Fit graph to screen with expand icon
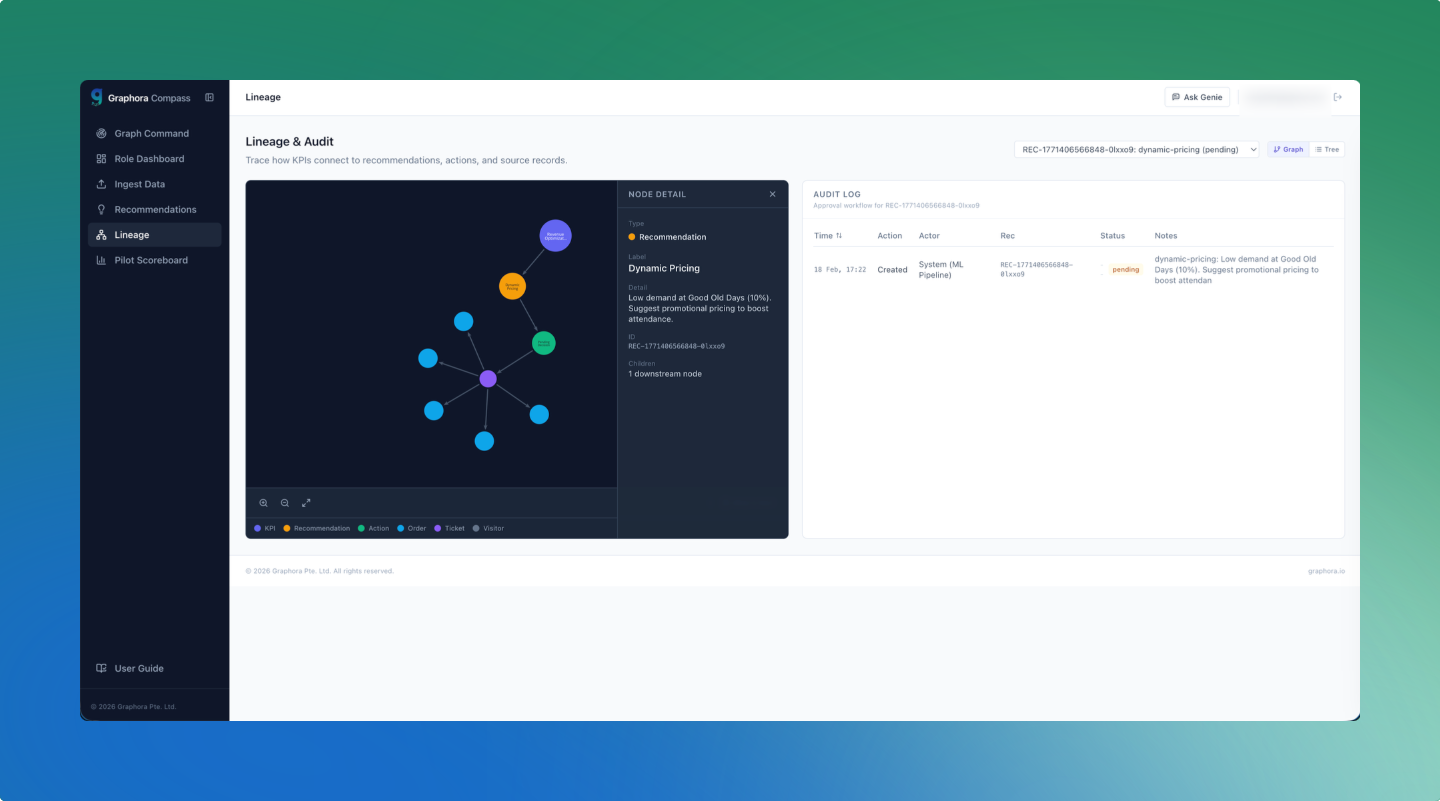Screen dimensions: 1440x801 click(306, 503)
